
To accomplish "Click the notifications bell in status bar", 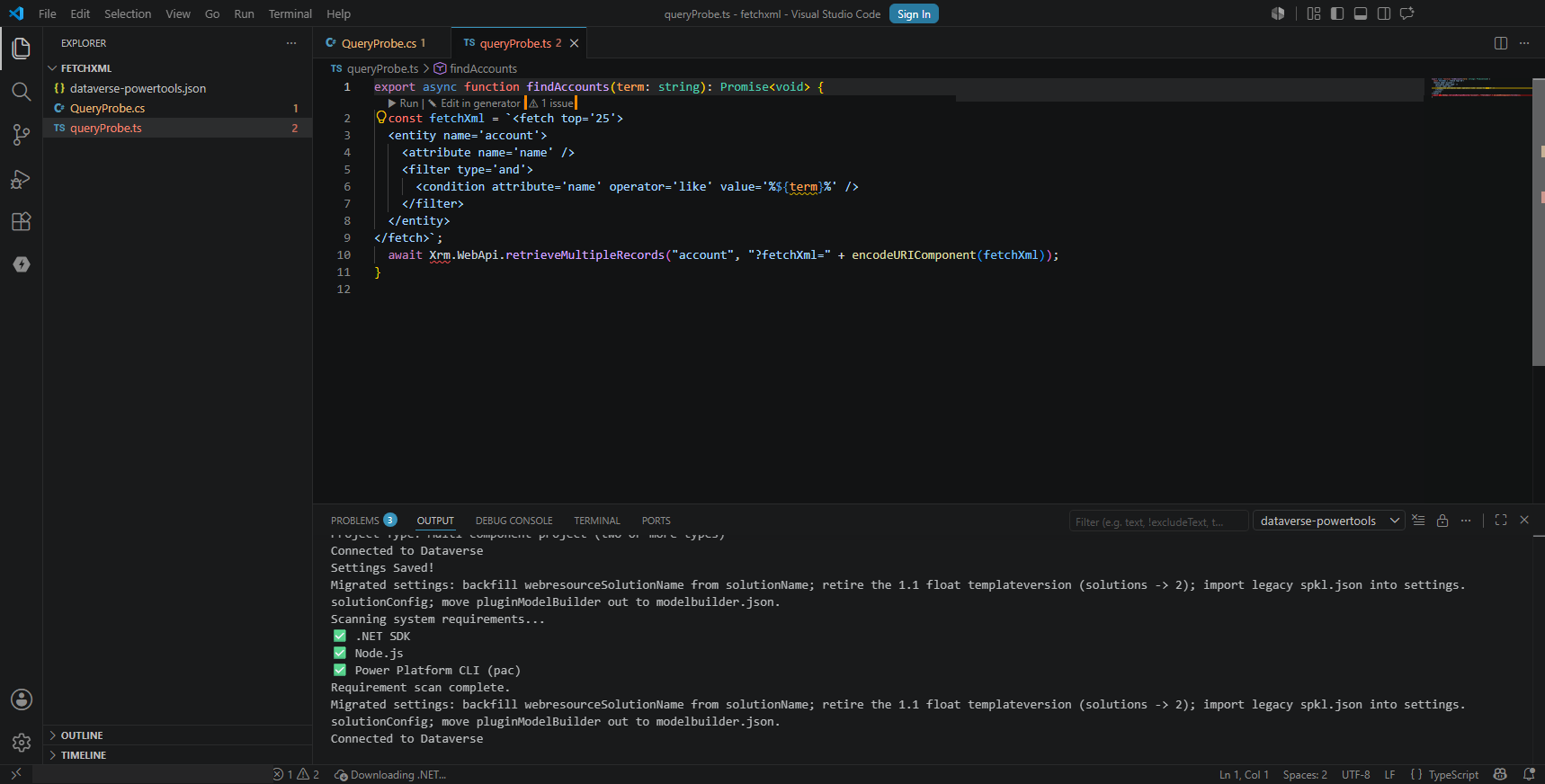I will (x=1529, y=774).
